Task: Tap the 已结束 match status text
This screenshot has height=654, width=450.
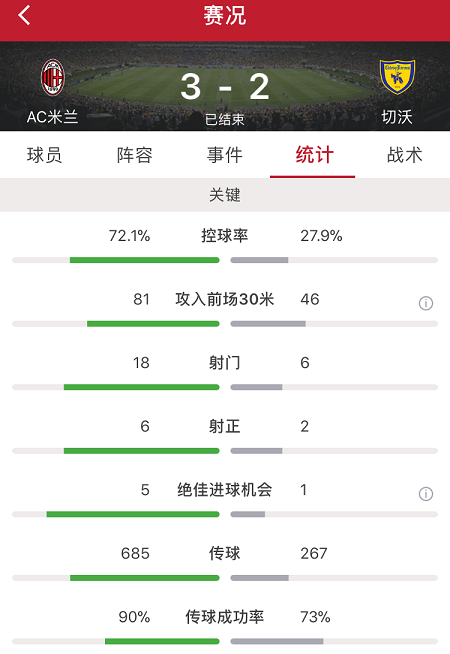Action: [x=225, y=120]
